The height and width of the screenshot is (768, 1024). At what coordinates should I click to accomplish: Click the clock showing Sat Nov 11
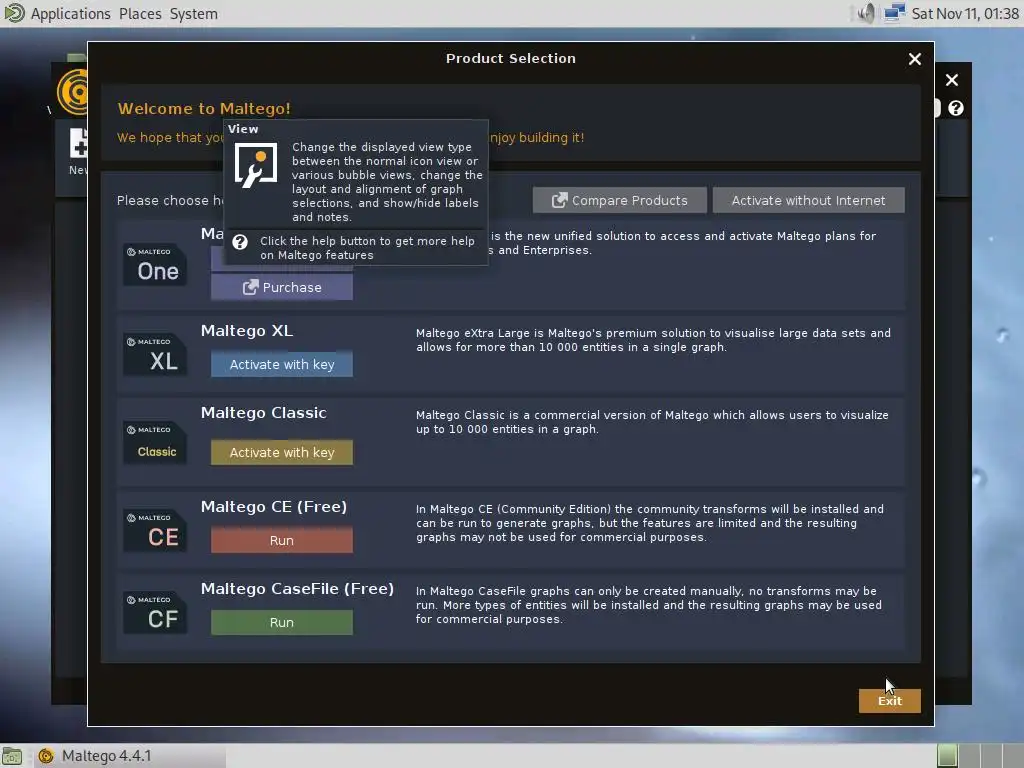click(x=965, y=14)
